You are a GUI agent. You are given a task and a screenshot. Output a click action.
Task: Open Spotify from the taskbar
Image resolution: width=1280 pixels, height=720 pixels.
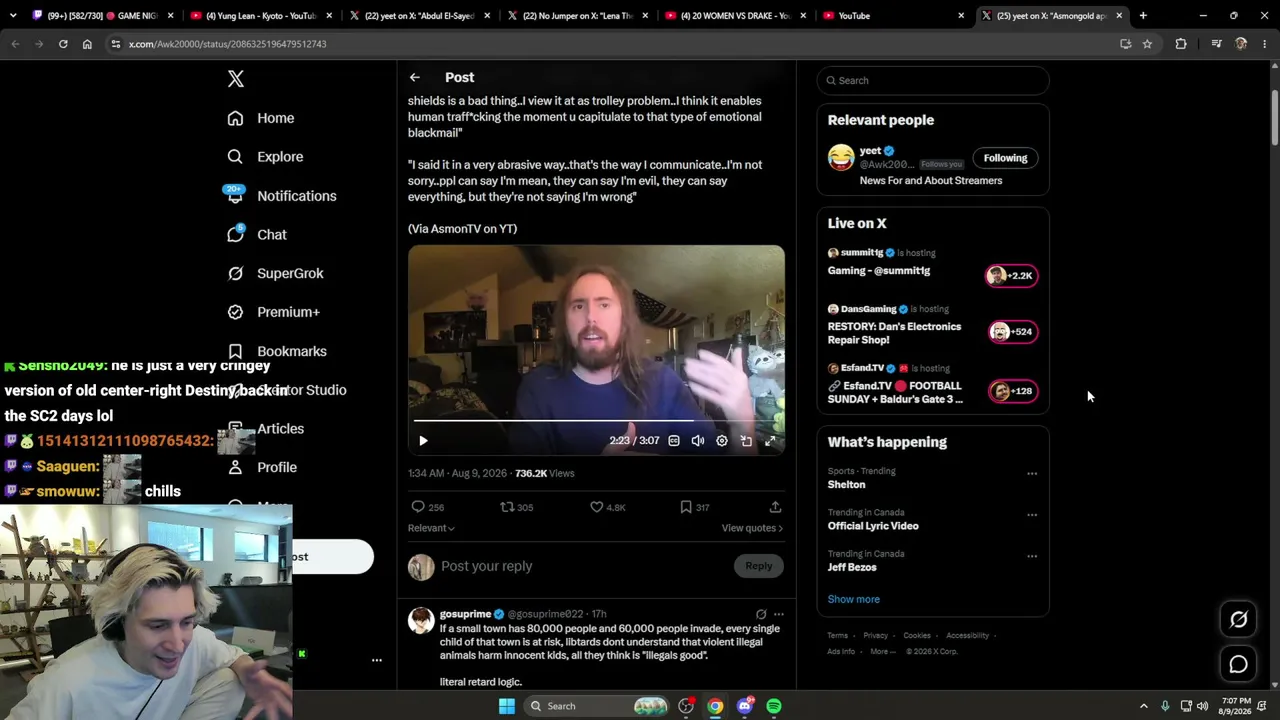coord(774,706)
